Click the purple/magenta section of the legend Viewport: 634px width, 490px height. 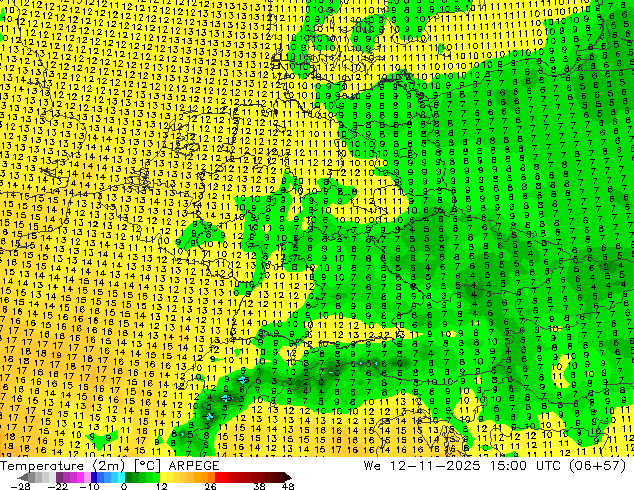pos(73,477)
